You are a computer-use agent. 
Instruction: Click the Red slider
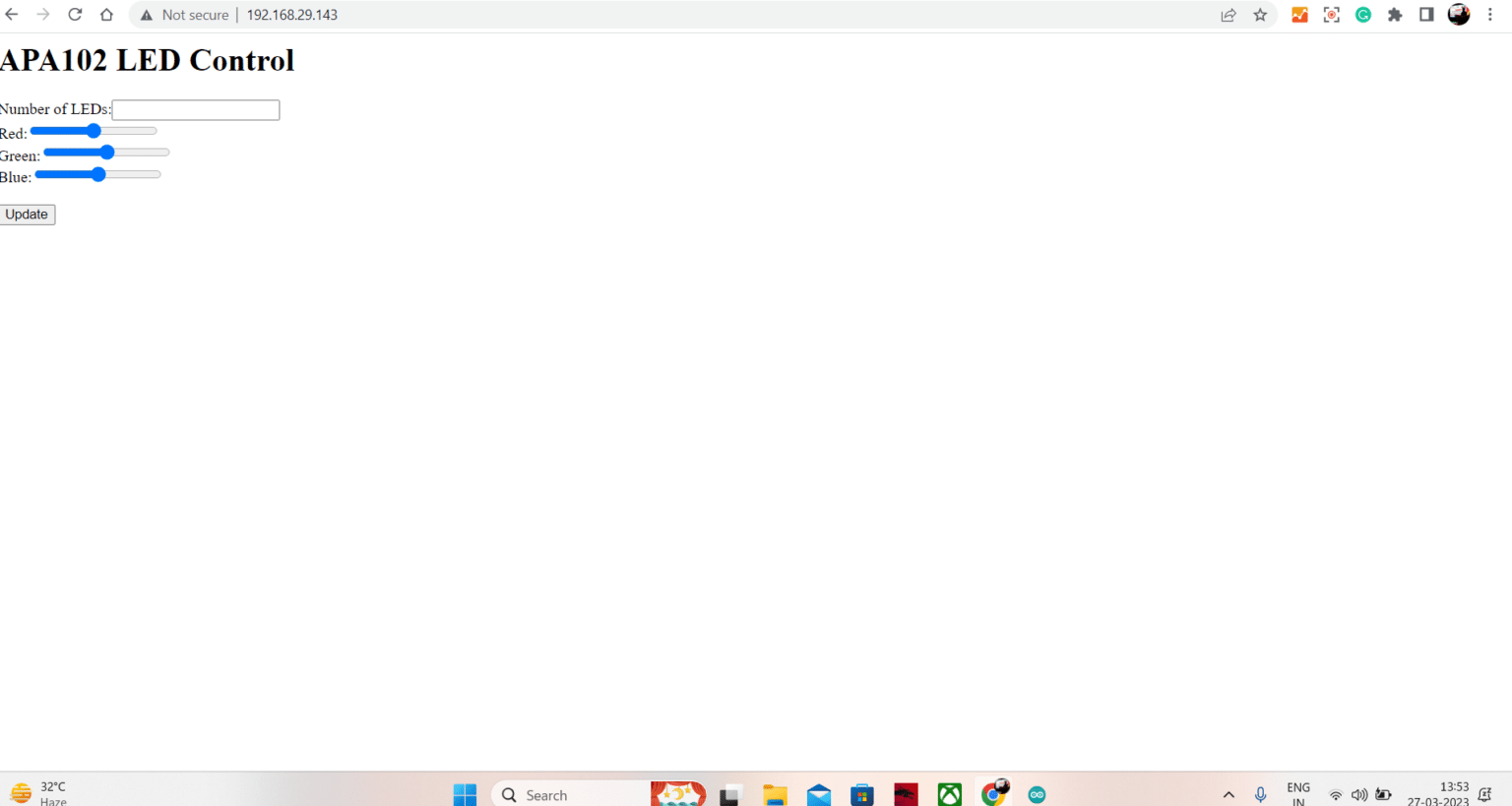pos(94,131)
